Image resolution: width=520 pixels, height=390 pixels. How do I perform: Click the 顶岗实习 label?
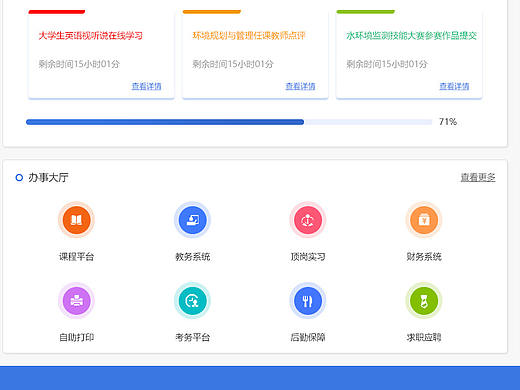click(x=308, y=257)
